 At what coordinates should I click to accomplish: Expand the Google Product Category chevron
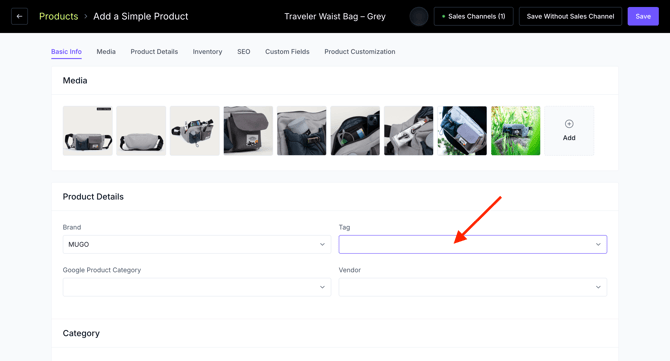point(322,287)
